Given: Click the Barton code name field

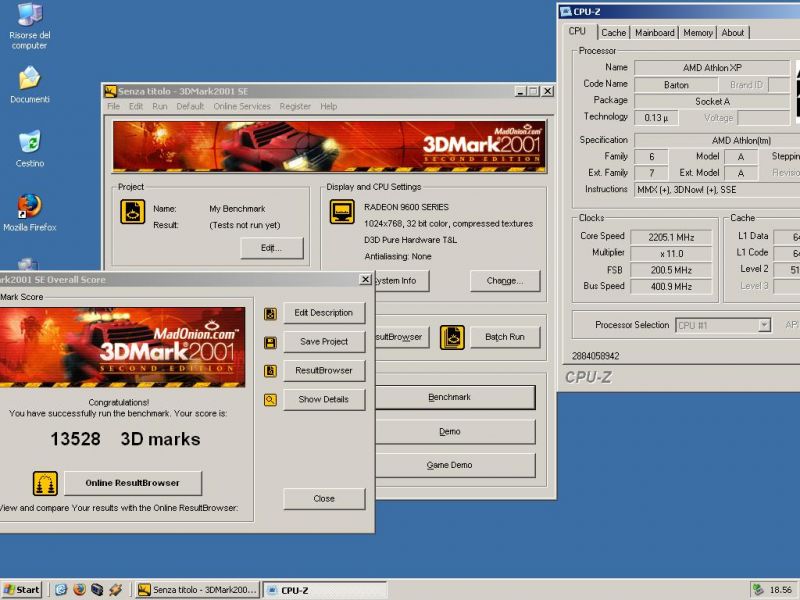Looking at the screenshot, I should [x=676, y=85].
